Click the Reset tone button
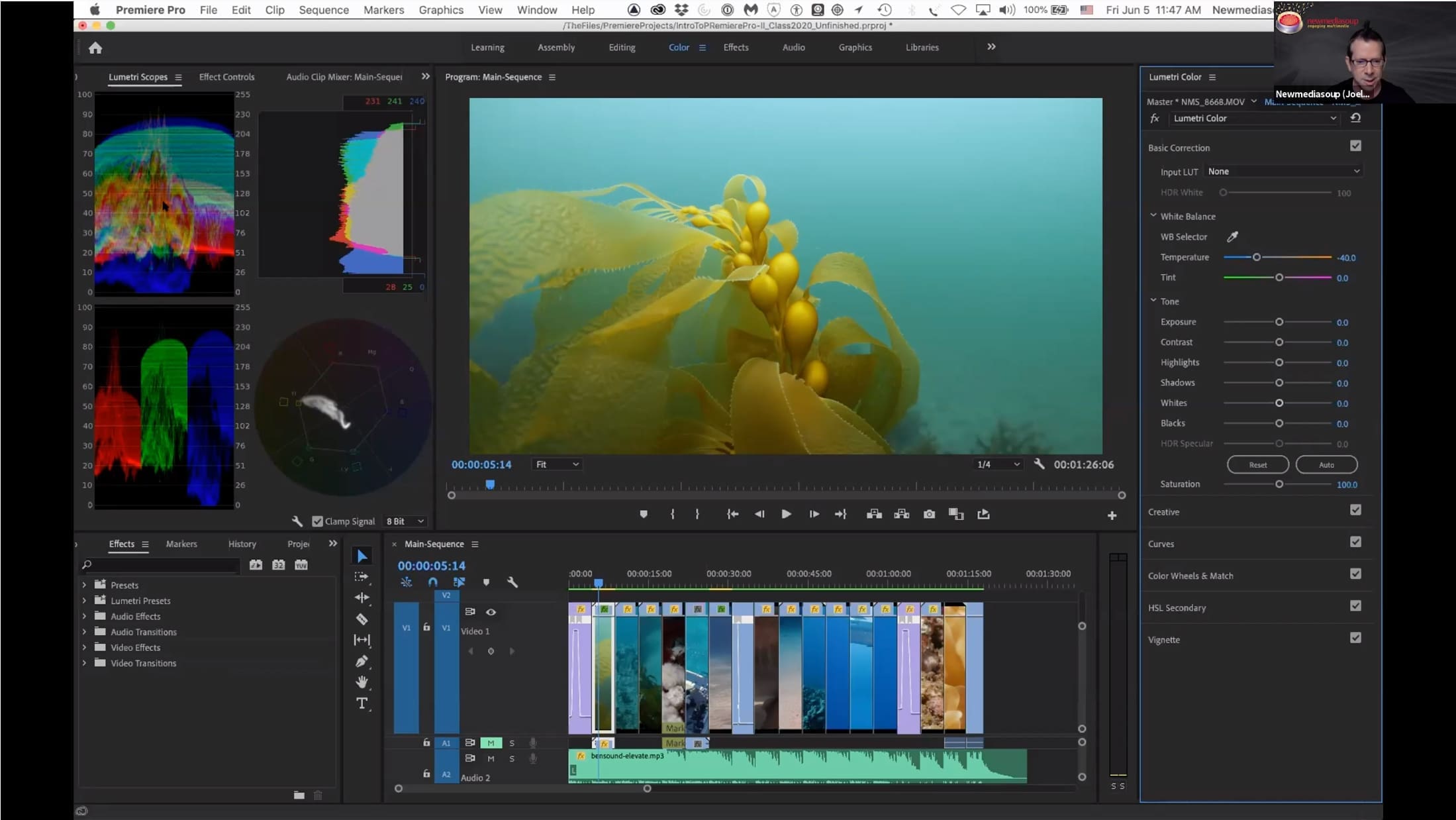1456x820 pixels. coord(1257,465)
